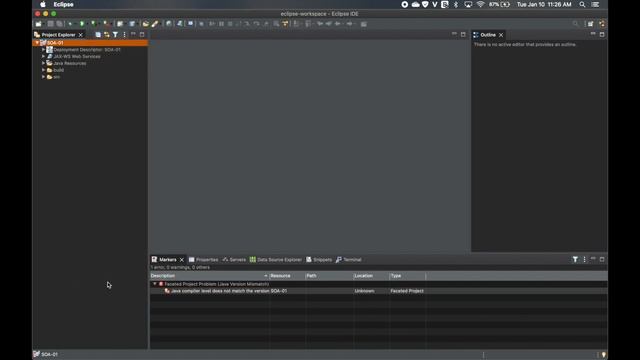Maximize the Outline panel

(x=602, y=34)
